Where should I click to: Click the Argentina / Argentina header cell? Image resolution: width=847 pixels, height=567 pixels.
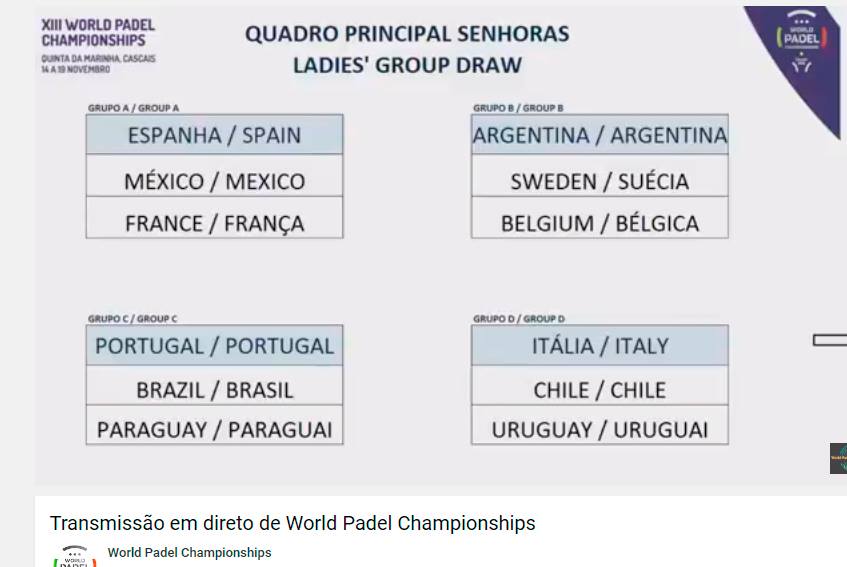click(x=600, y=134)
